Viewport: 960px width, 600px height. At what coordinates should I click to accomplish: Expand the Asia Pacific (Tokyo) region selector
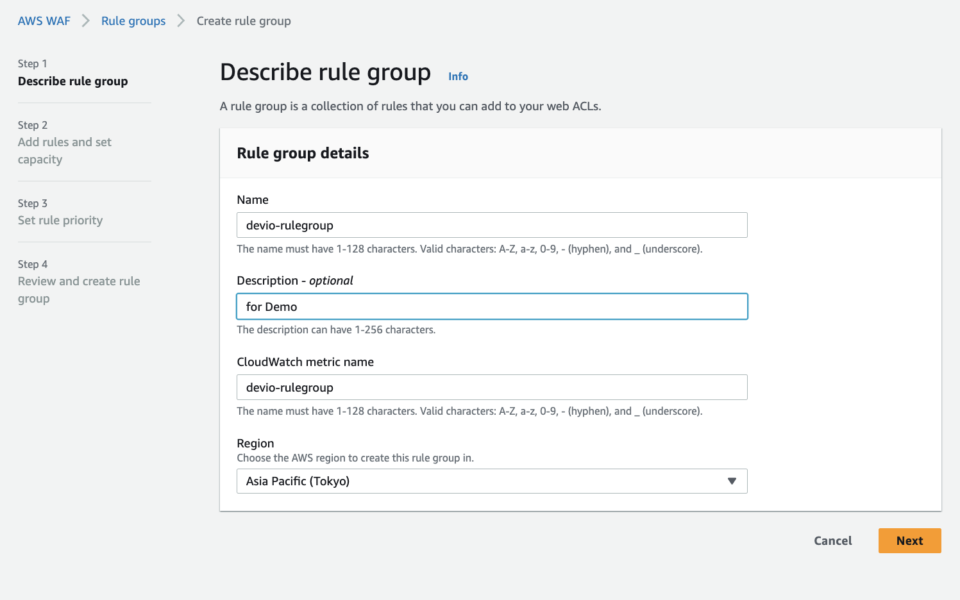click(492, 481)
